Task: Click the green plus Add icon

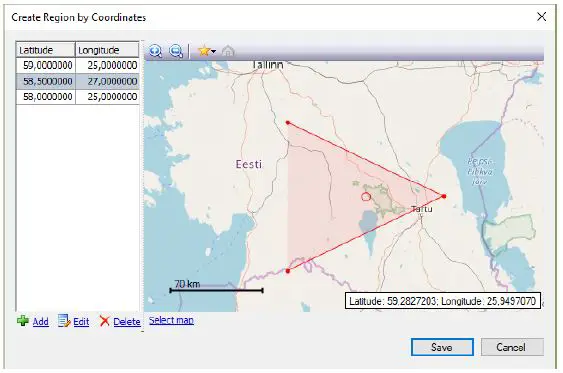Action: tap(23, 321)
